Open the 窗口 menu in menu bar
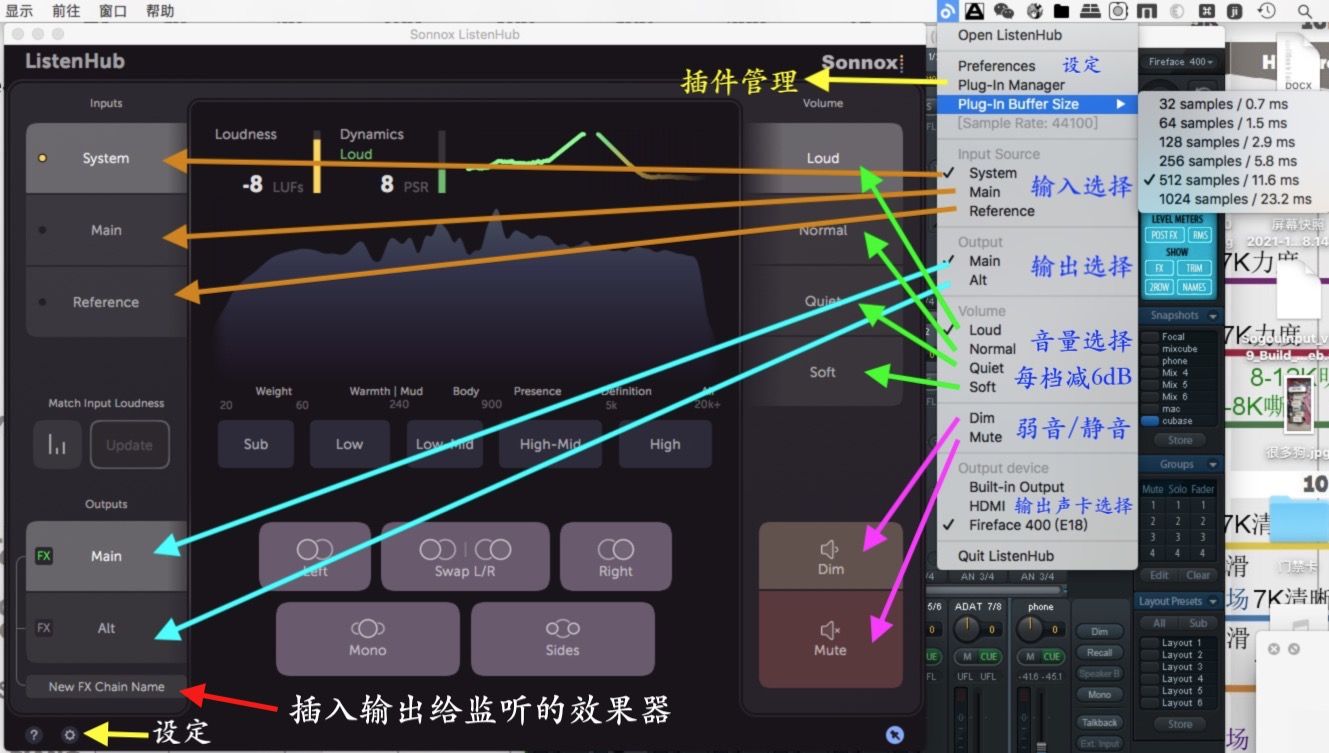This screenshot has width=1329, height=753. click(x=113, y=11)
